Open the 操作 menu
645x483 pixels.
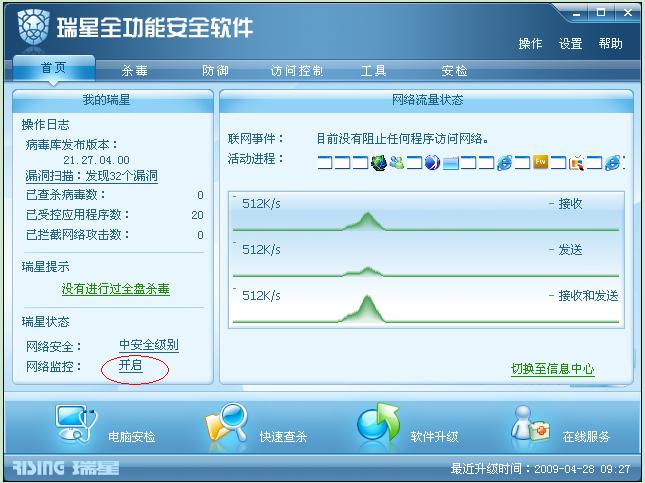pyautogui.click(x=530, y=43)
